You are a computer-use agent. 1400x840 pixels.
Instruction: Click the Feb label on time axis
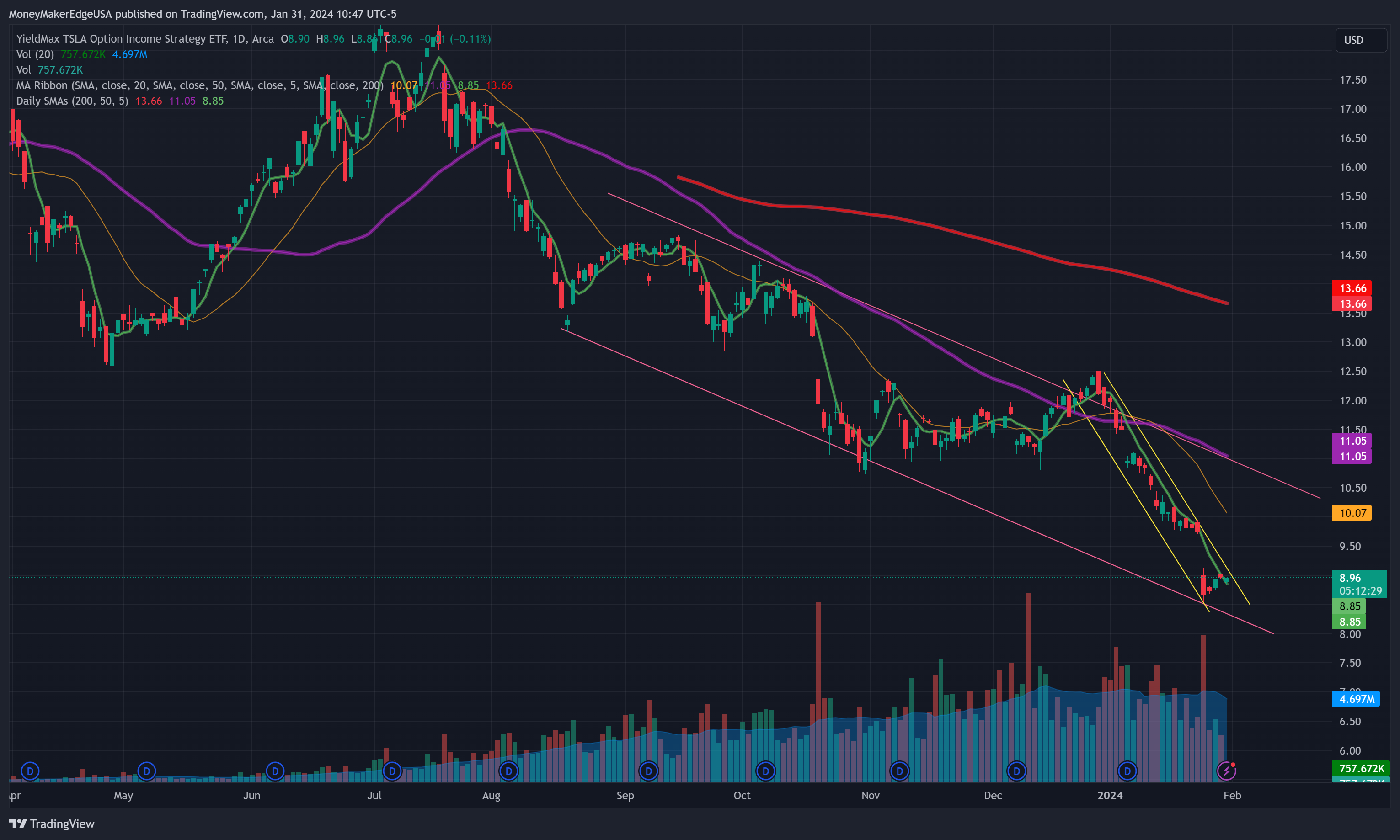point(1233,795)
